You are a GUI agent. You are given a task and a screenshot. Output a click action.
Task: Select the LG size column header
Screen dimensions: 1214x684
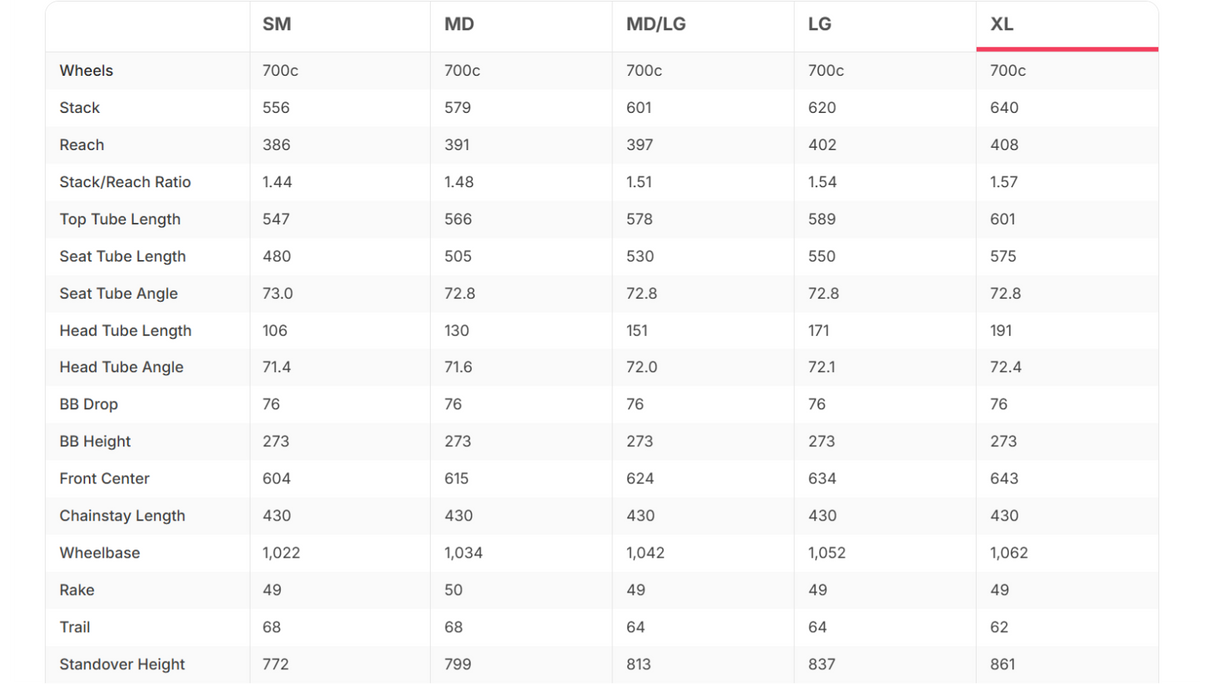820,24
